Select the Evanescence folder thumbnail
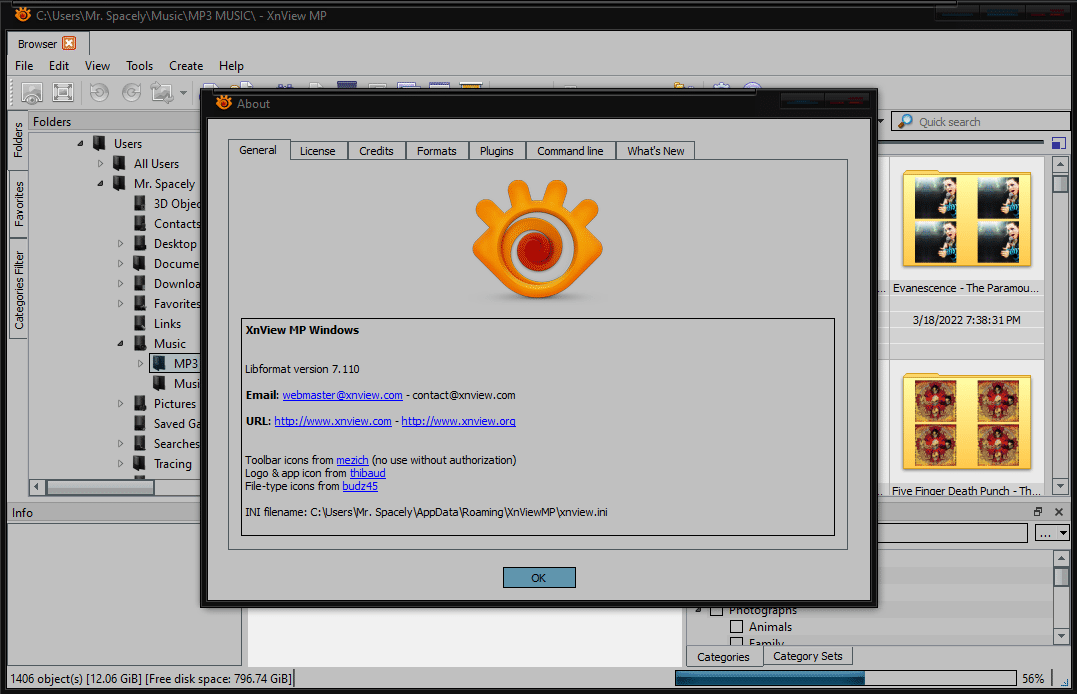Viewport: 1077px width, 694px height. [966, 219]
